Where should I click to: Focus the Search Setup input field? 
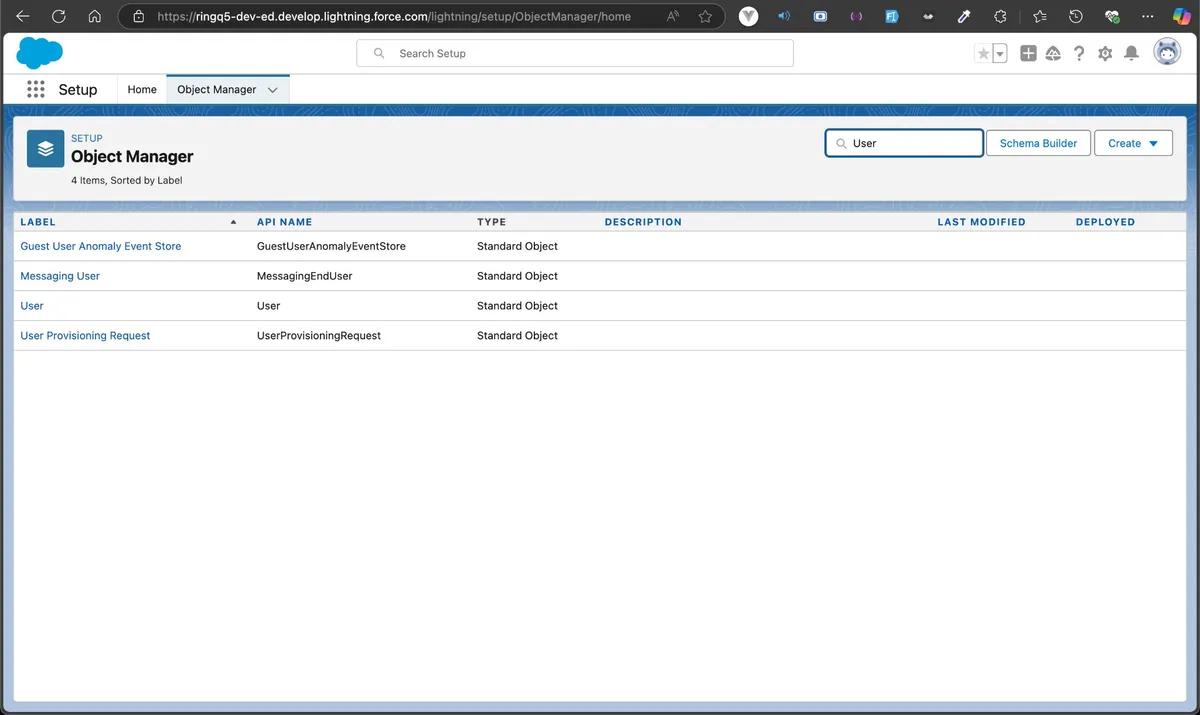click(575, 53)
